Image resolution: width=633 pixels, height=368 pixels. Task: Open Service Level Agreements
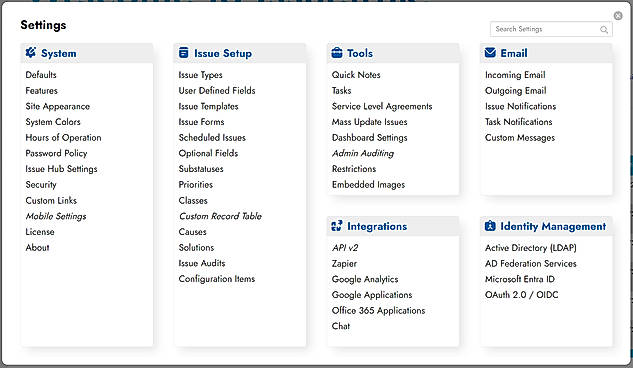[382, 107]
